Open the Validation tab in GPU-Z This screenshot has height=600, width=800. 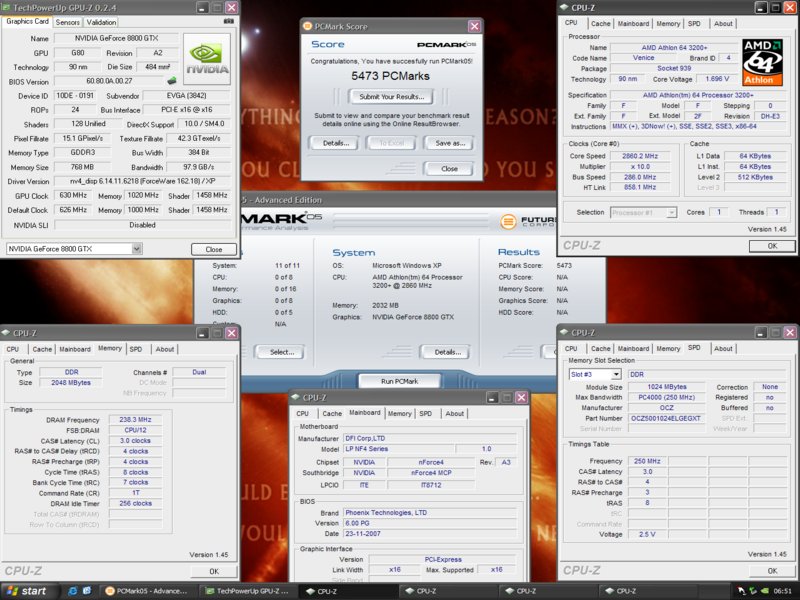101,22
